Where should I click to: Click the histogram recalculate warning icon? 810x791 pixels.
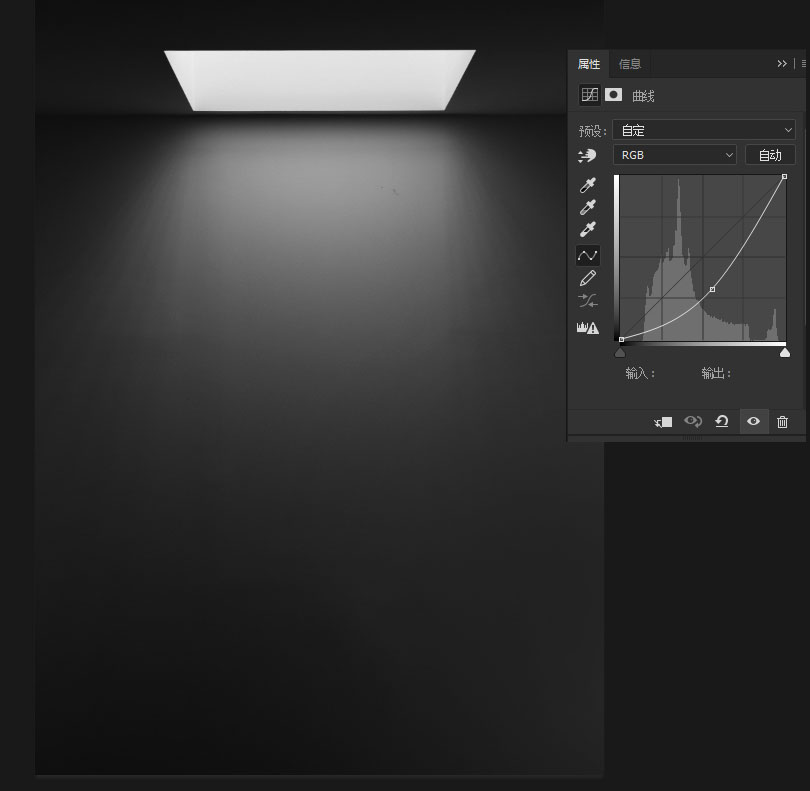(x=588, y=327)
